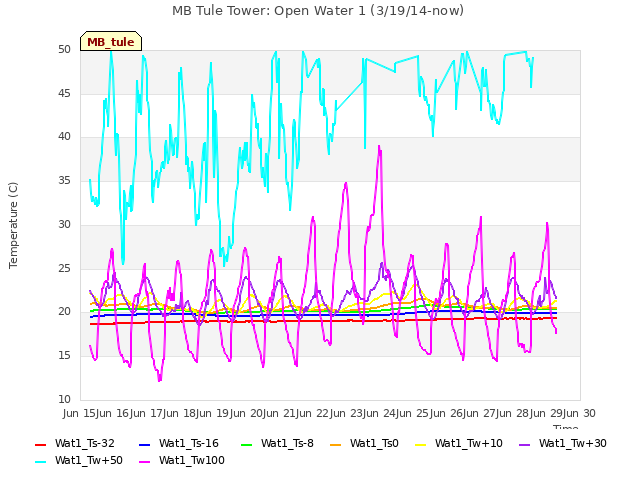Image resolution: width=640 pixels, height=480 pixels.
Task: Click the magenta minimum near 12 degrees
Action: tap(159, 380)
